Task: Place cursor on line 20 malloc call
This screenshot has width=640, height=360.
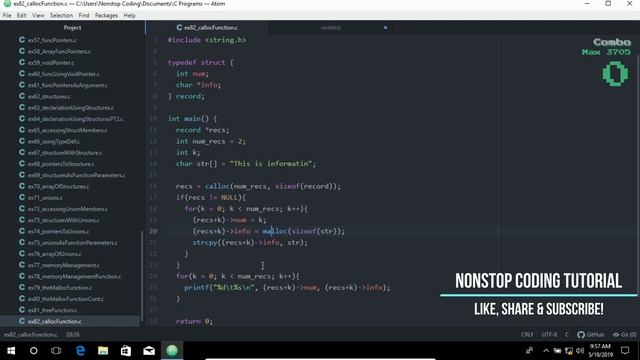Action: tap(275, 231)
